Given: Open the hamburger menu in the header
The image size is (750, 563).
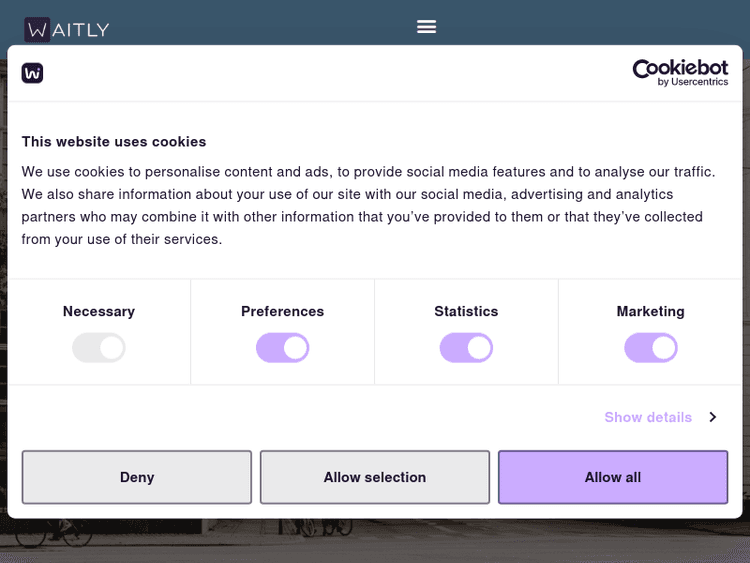Looking at the screenshot, I should [427, 27].
